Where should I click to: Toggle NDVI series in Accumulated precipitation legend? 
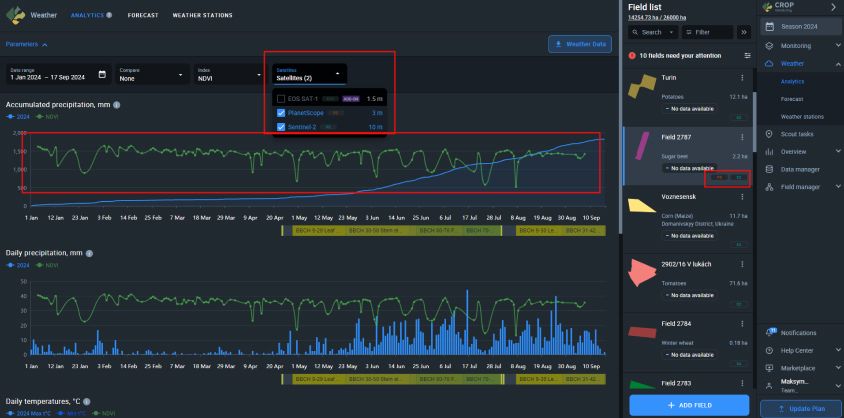click(x=47, y=116)
